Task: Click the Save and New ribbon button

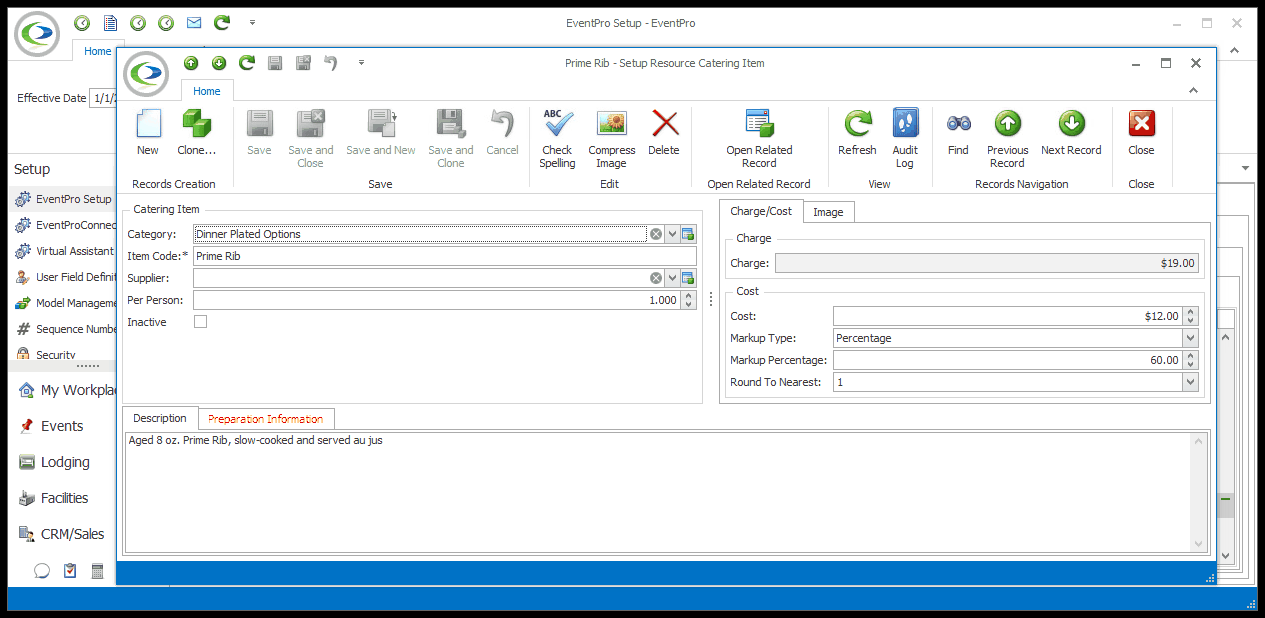Action: point(381,133)
